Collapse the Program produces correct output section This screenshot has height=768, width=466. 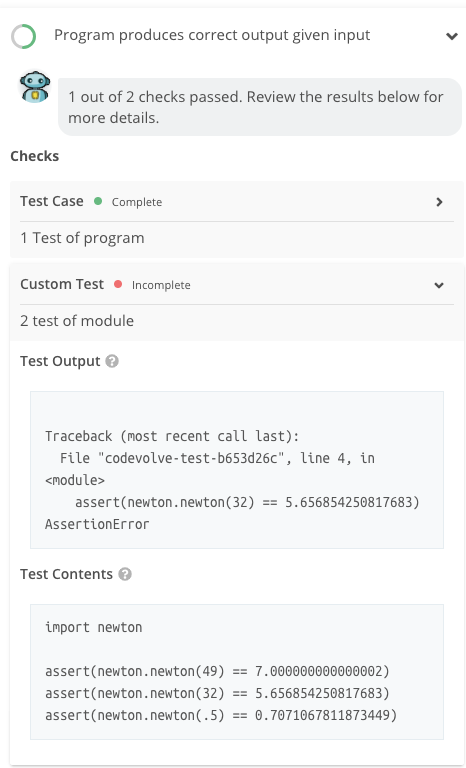451,36
